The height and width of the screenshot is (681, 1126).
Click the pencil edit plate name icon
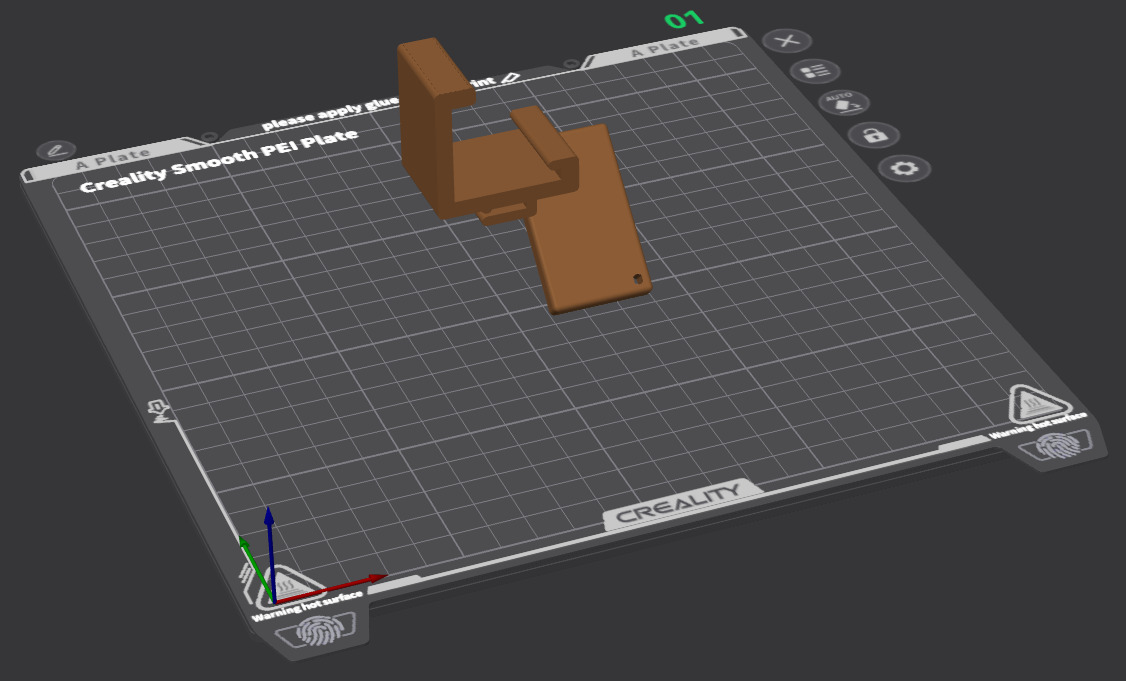(56, 150)
